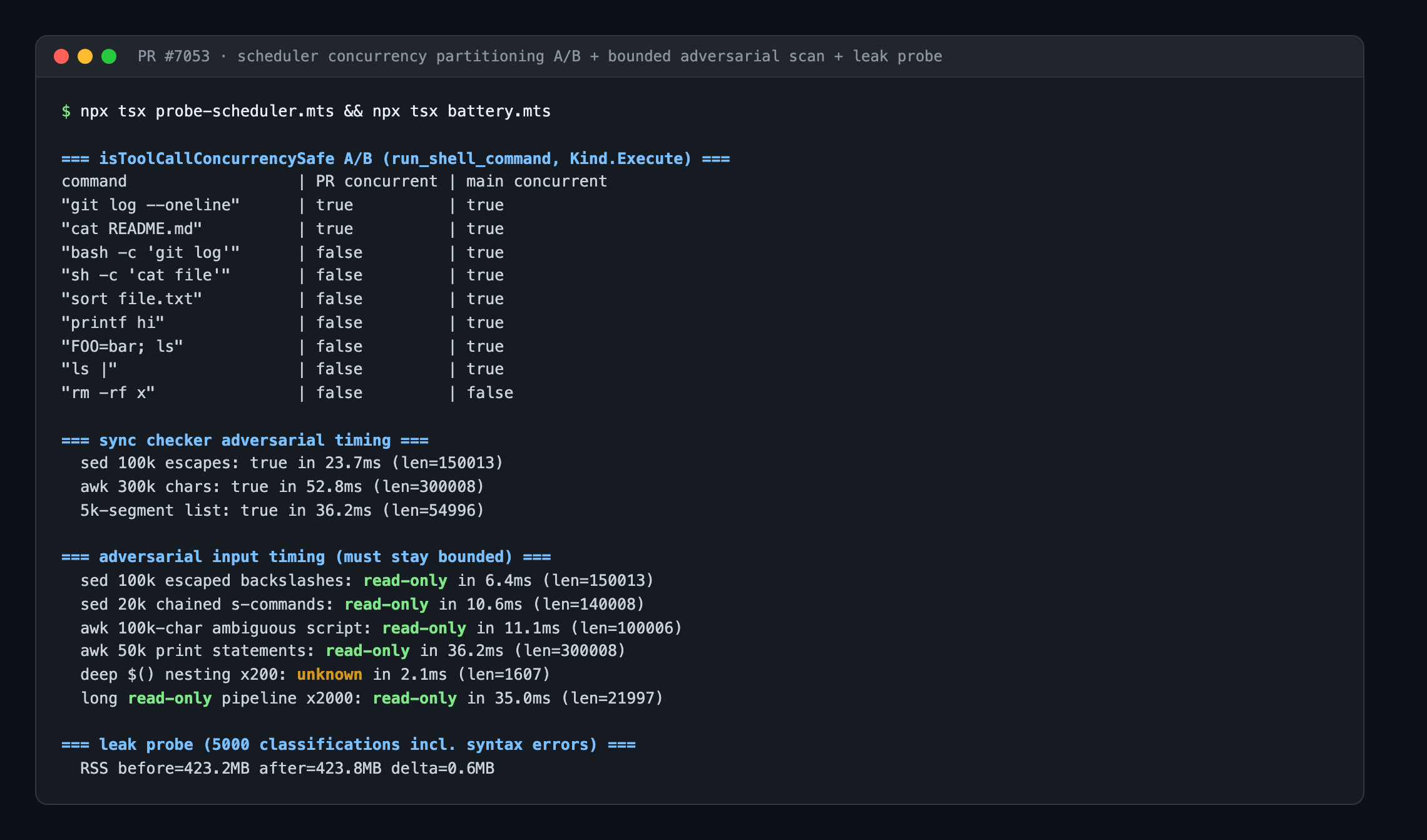Click PR concurrent "false" in the printf hi row
1427x840 pixels.
(x=339, y=323)
